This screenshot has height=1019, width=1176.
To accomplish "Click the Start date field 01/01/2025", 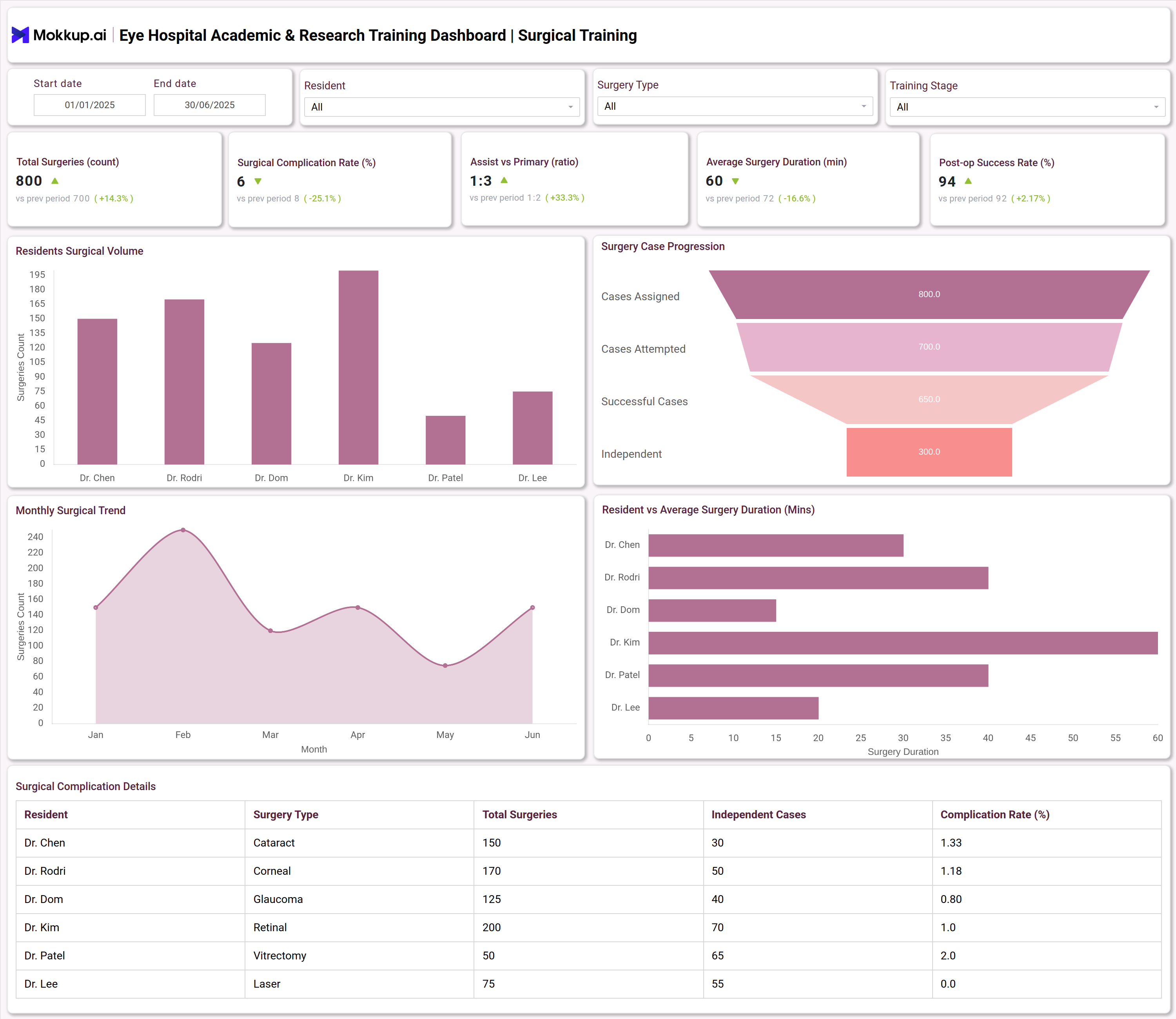I will tap(90, 105).
